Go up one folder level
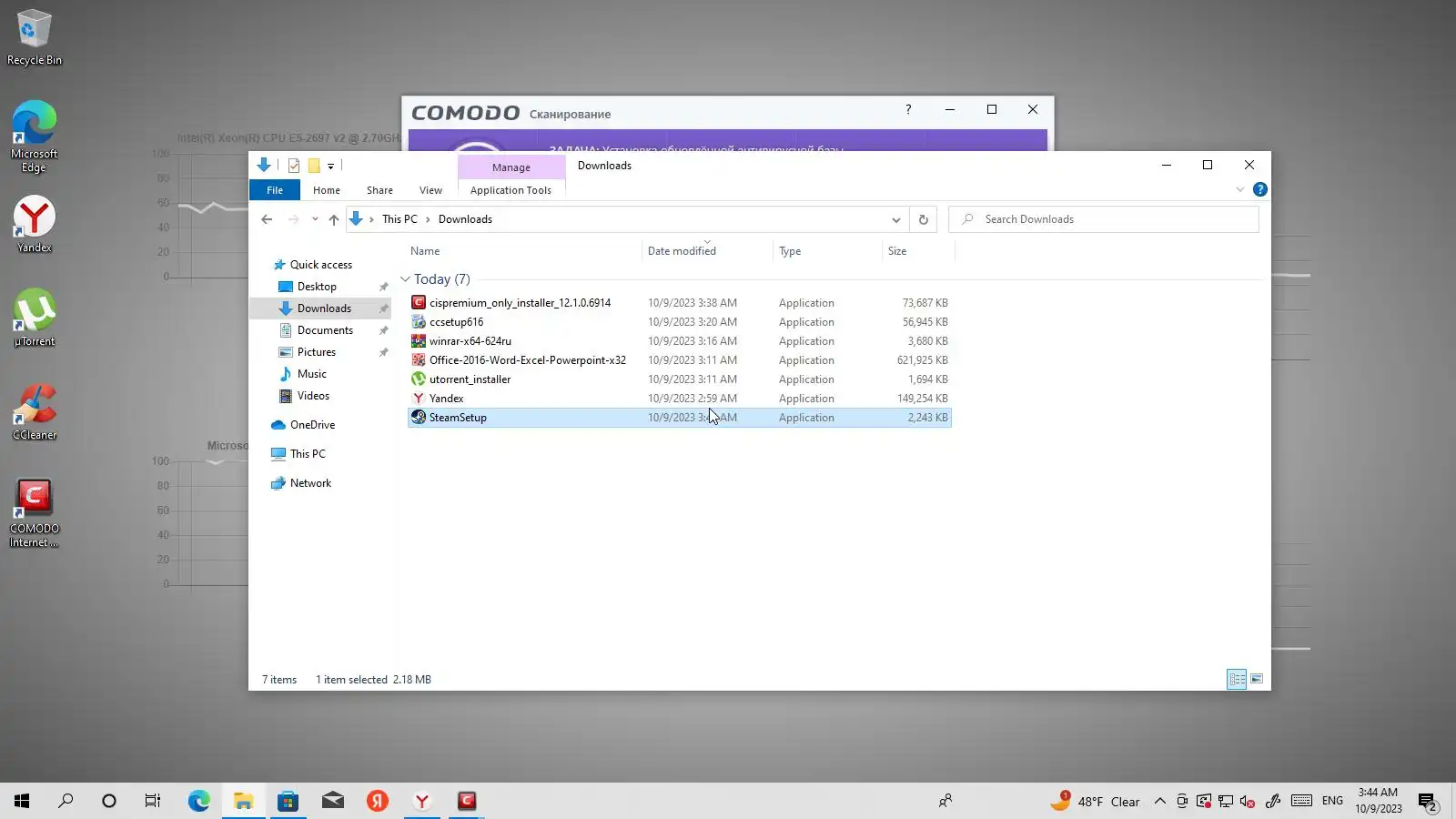Viewport: 1456px width, 819px height. [334, 219]
